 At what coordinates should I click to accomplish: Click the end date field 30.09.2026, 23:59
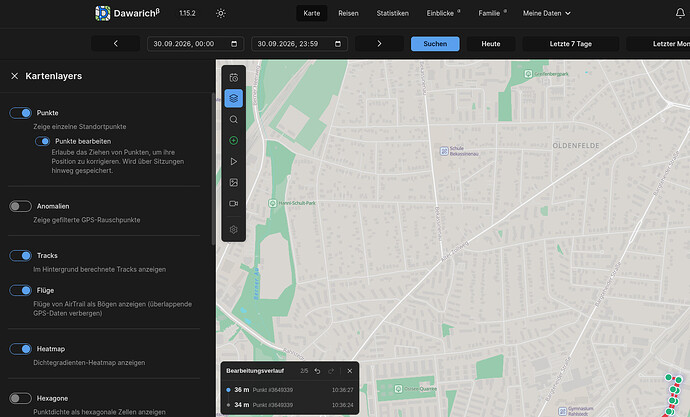(x=299, y=44)
